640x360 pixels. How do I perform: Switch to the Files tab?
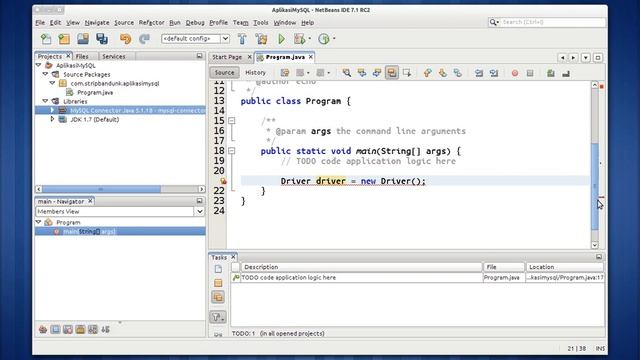[82, 56]
